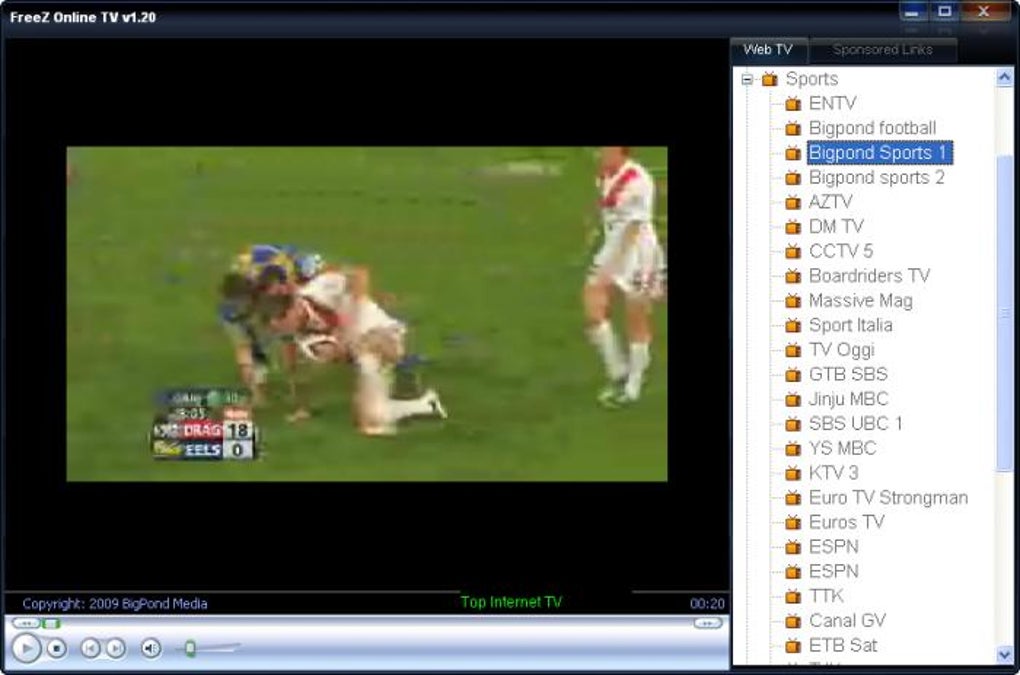Mute the audio with speaker icon
This screenshot has height=675, width=1020.
(151, 648)
